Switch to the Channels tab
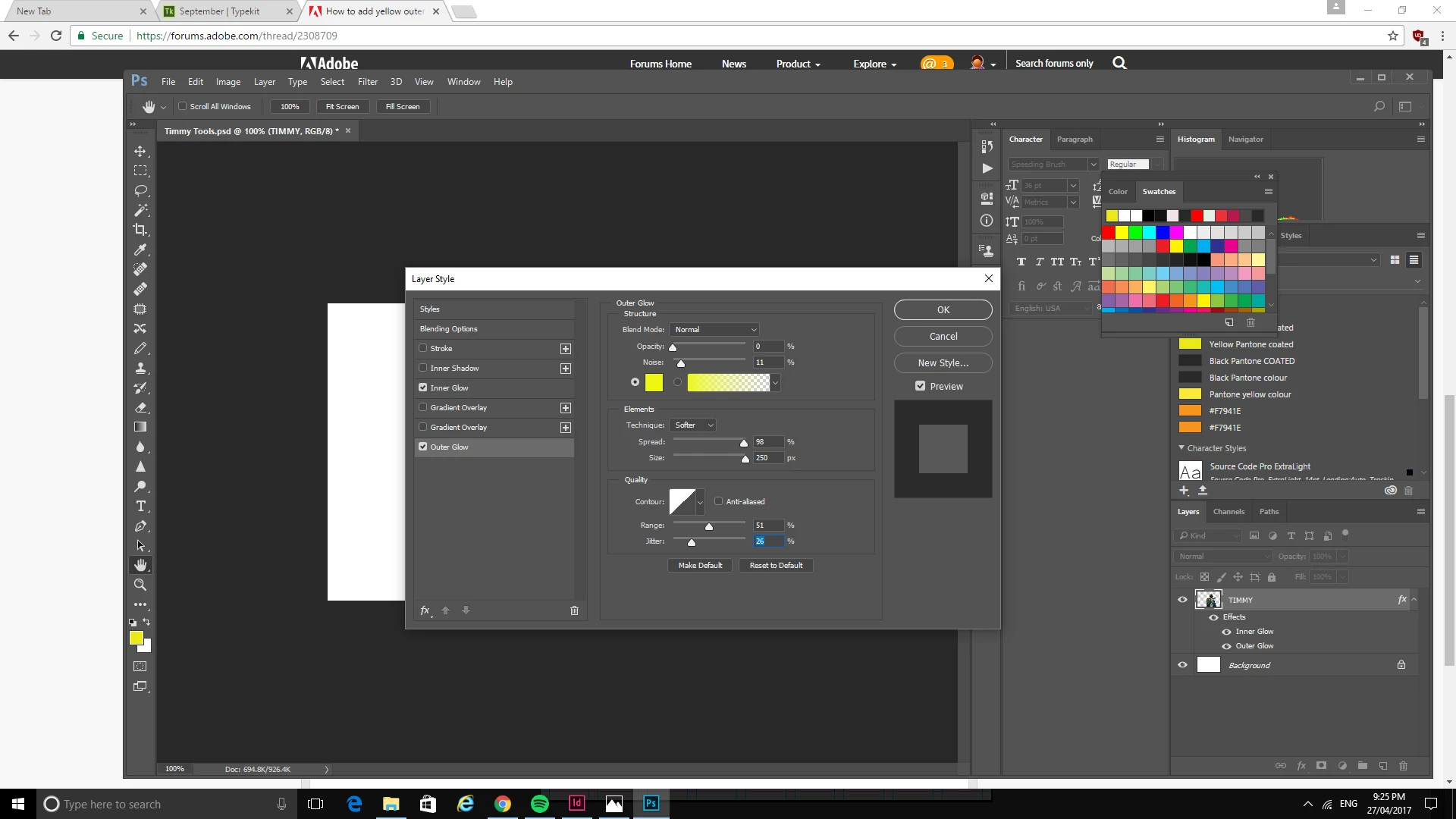Viewport: 1456px width, 819px height. click(1228, 512)
